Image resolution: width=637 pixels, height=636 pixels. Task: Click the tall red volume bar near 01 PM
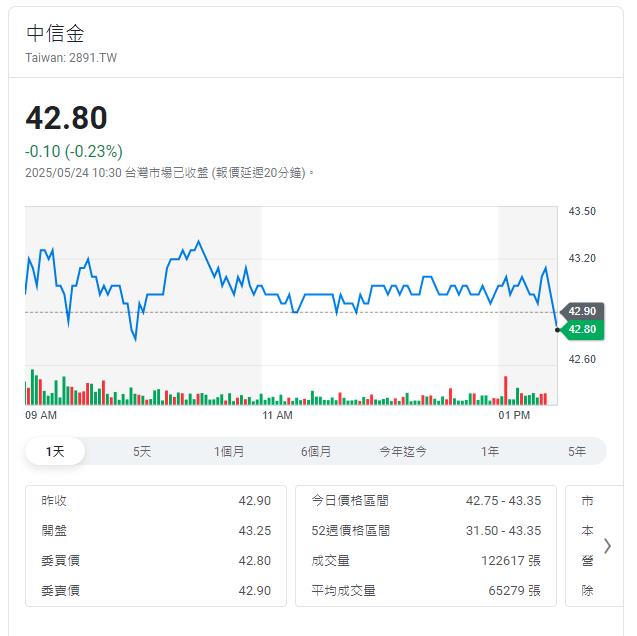click(x=506, y=391)
